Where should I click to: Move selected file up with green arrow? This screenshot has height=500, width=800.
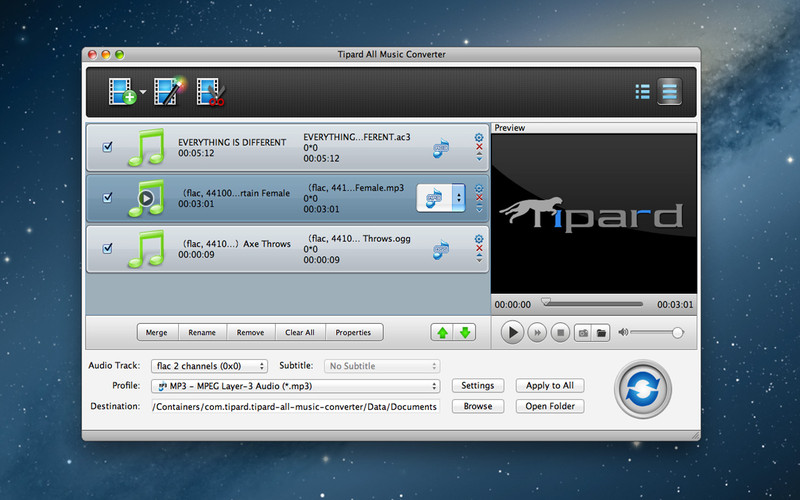[442, 333]
